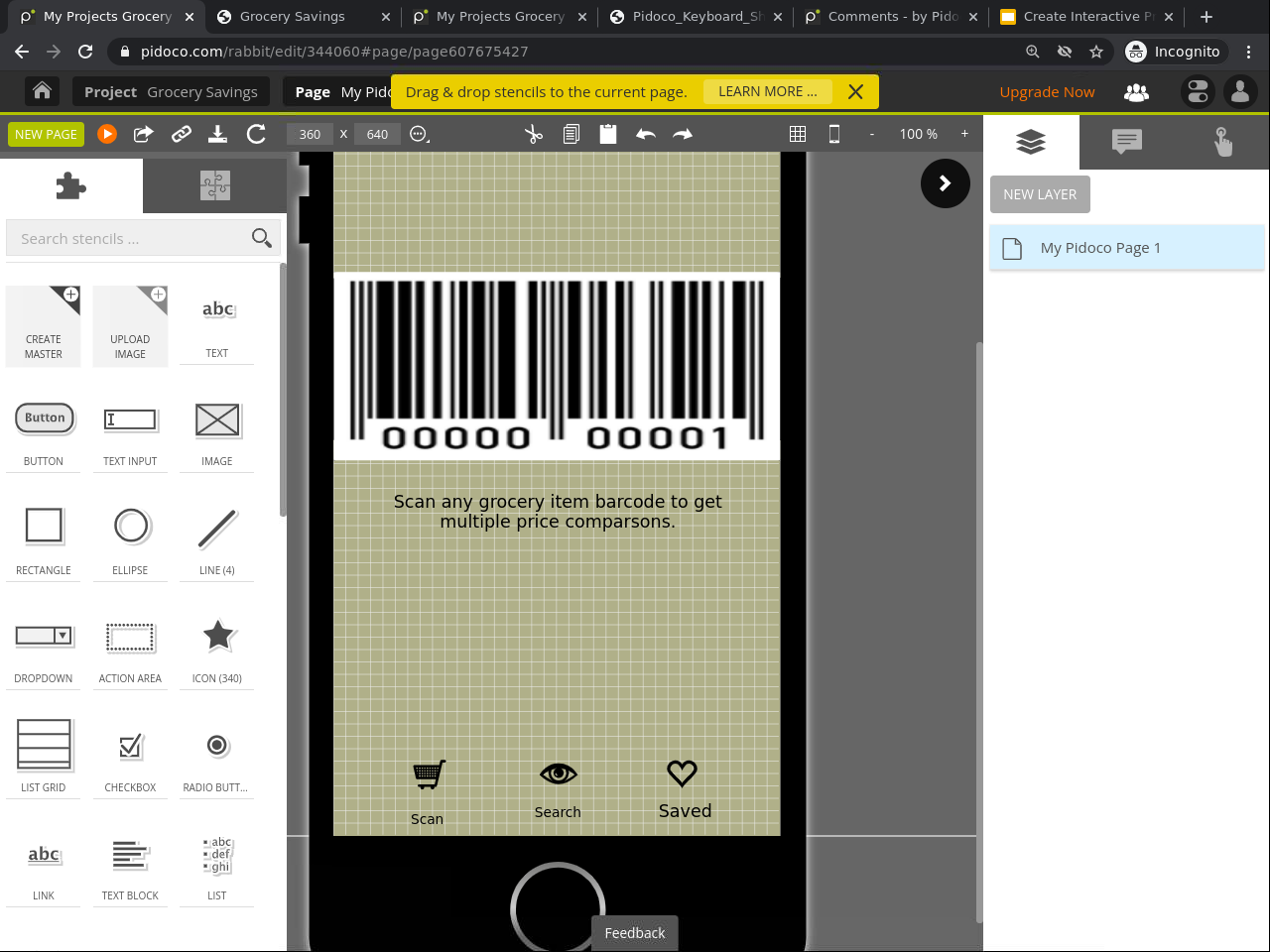The height and width of the screenshot is (952, 1270).
Task: Click the home icon in Pidoco header
Action: 42,91
